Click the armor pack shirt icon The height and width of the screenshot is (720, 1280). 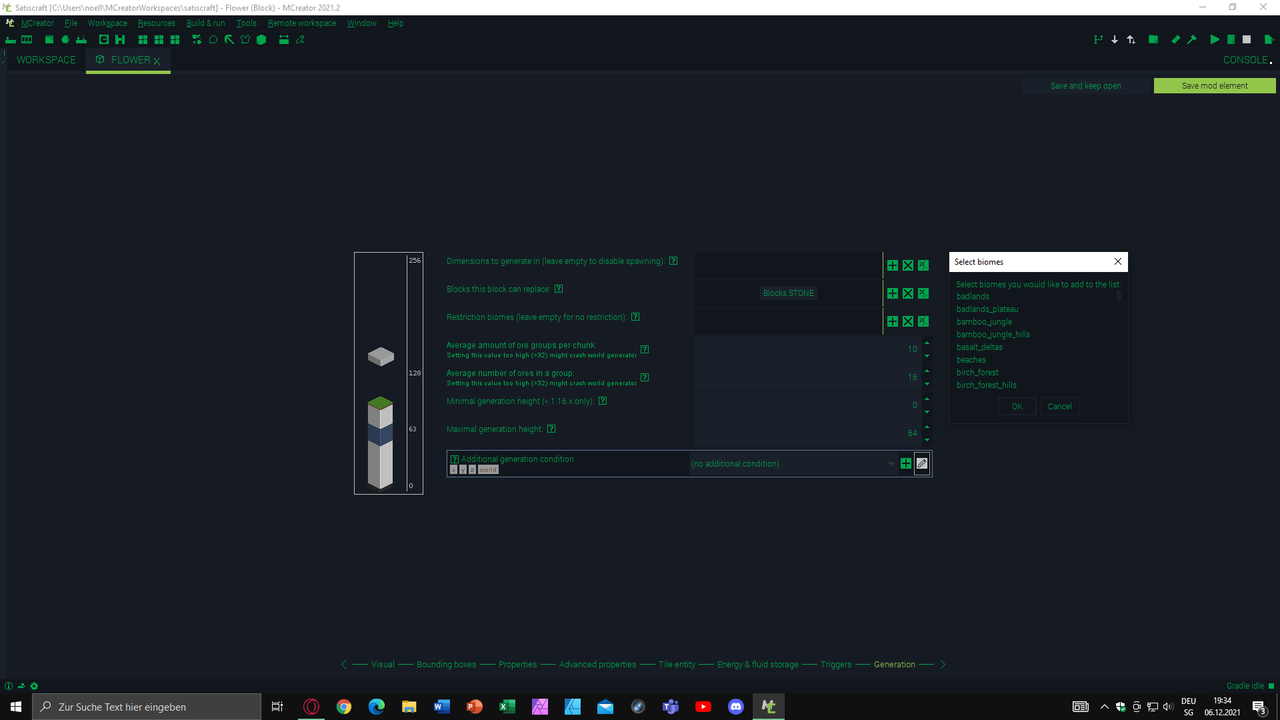[x=245, y=40]
